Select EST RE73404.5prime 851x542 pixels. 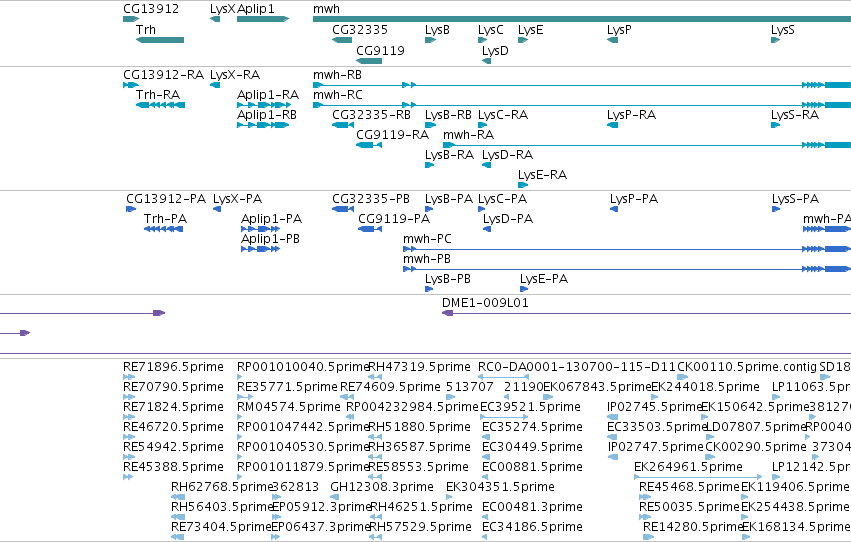click(177, 537)
